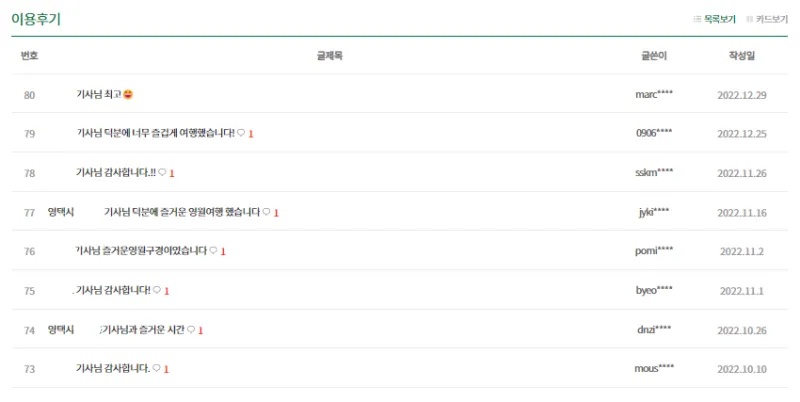Click comment bubble icon on review 76
This screenshot has height=402, width=800.
[213, 250]
